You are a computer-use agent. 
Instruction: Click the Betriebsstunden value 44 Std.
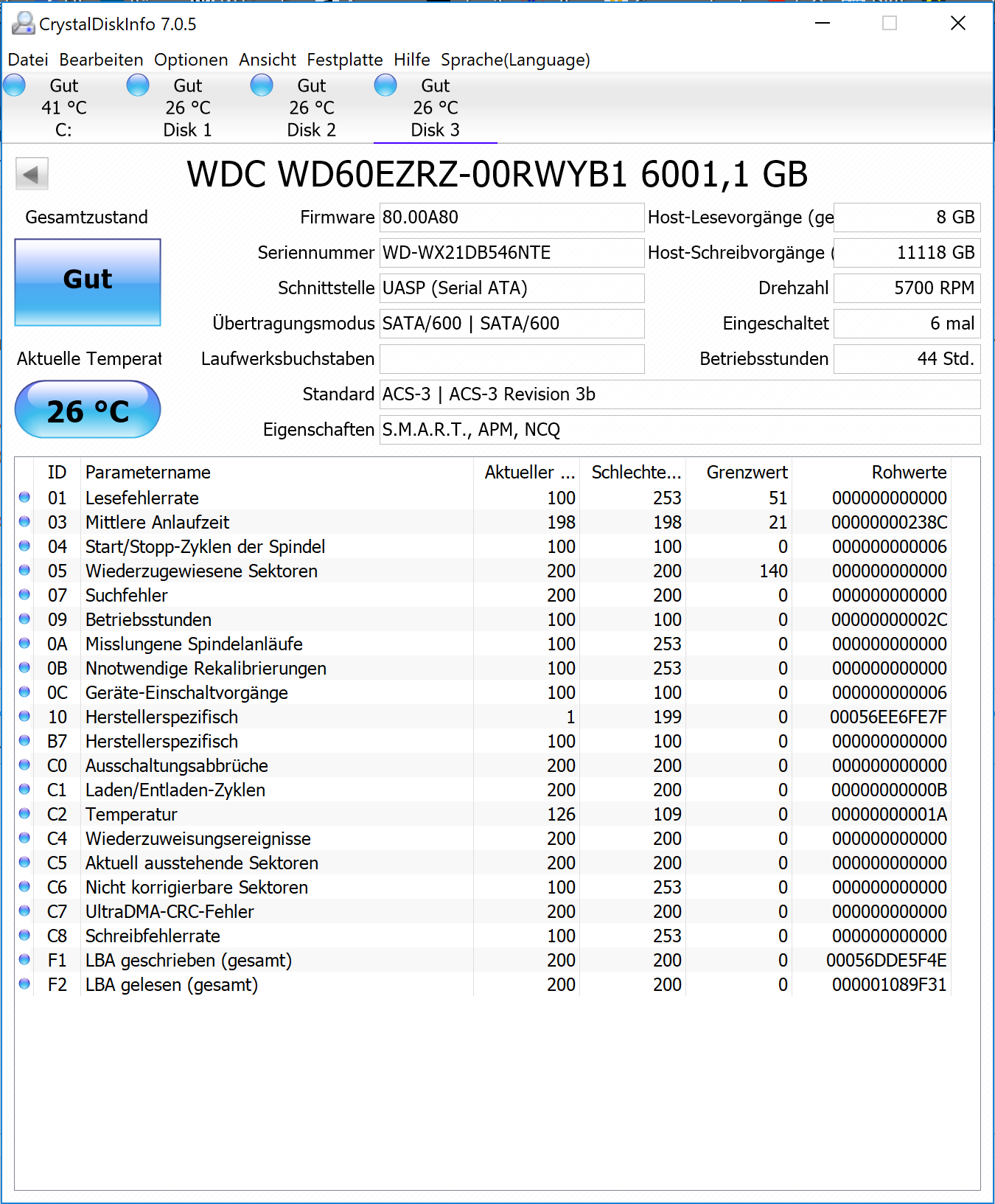coord(907,359)
